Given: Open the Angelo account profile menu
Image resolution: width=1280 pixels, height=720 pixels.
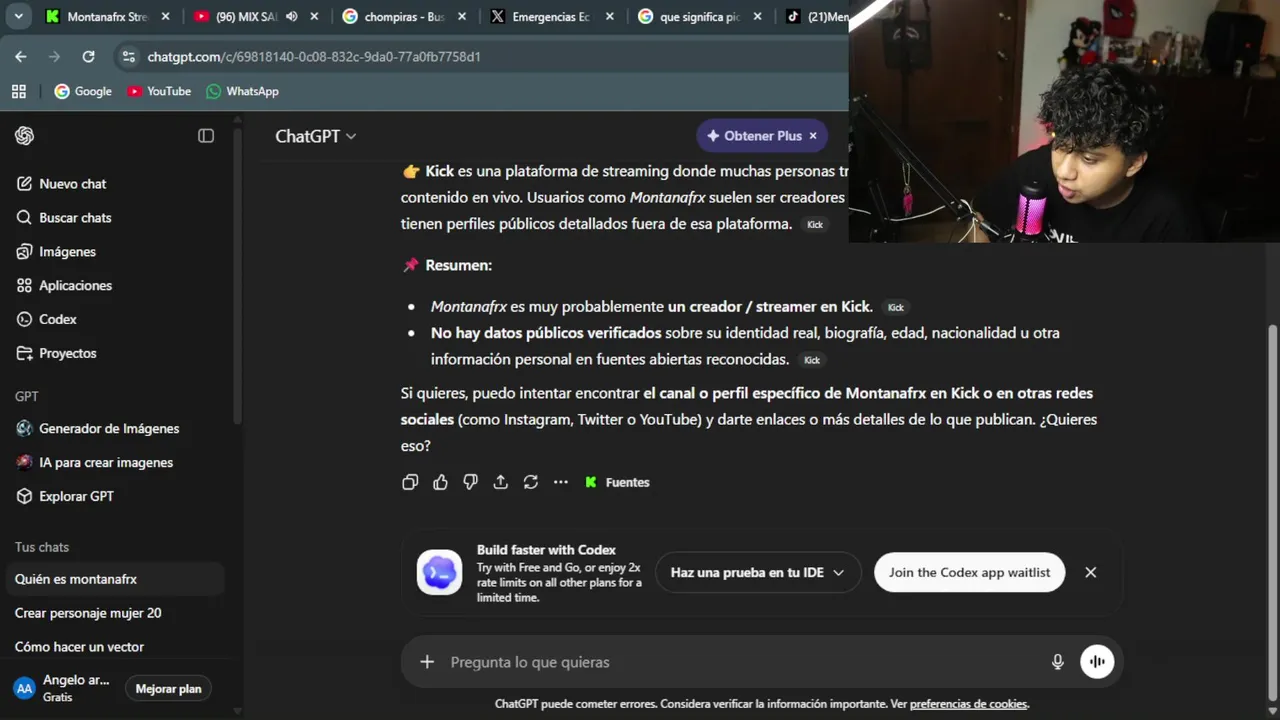Looking at the screenshot, I should [x=62, y=688].
